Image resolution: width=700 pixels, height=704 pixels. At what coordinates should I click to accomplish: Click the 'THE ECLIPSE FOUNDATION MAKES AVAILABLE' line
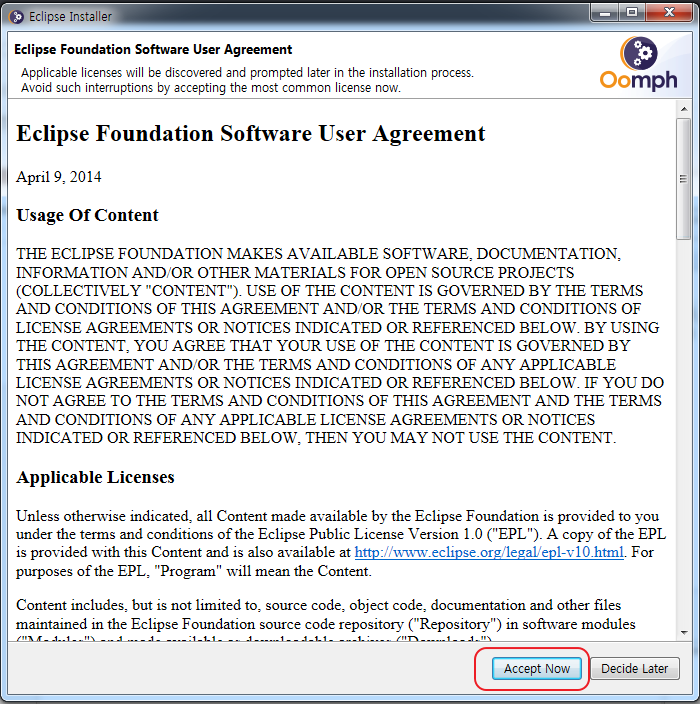(318, 254)
